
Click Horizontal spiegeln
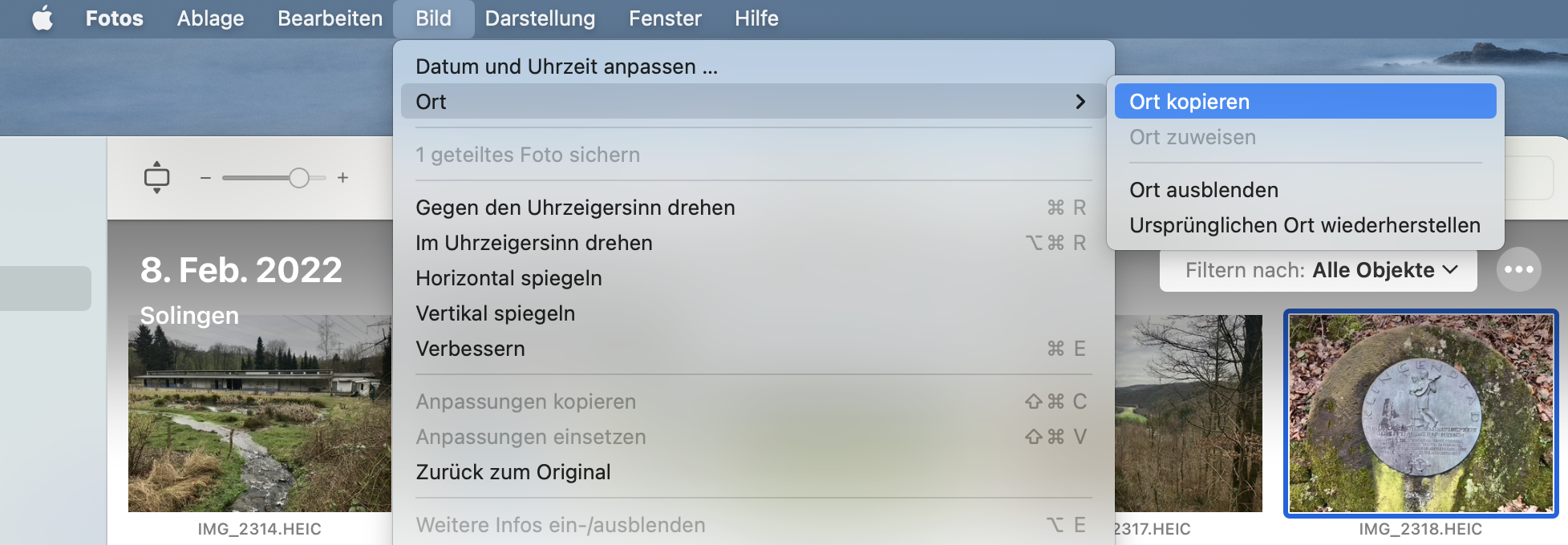(508, 278)
